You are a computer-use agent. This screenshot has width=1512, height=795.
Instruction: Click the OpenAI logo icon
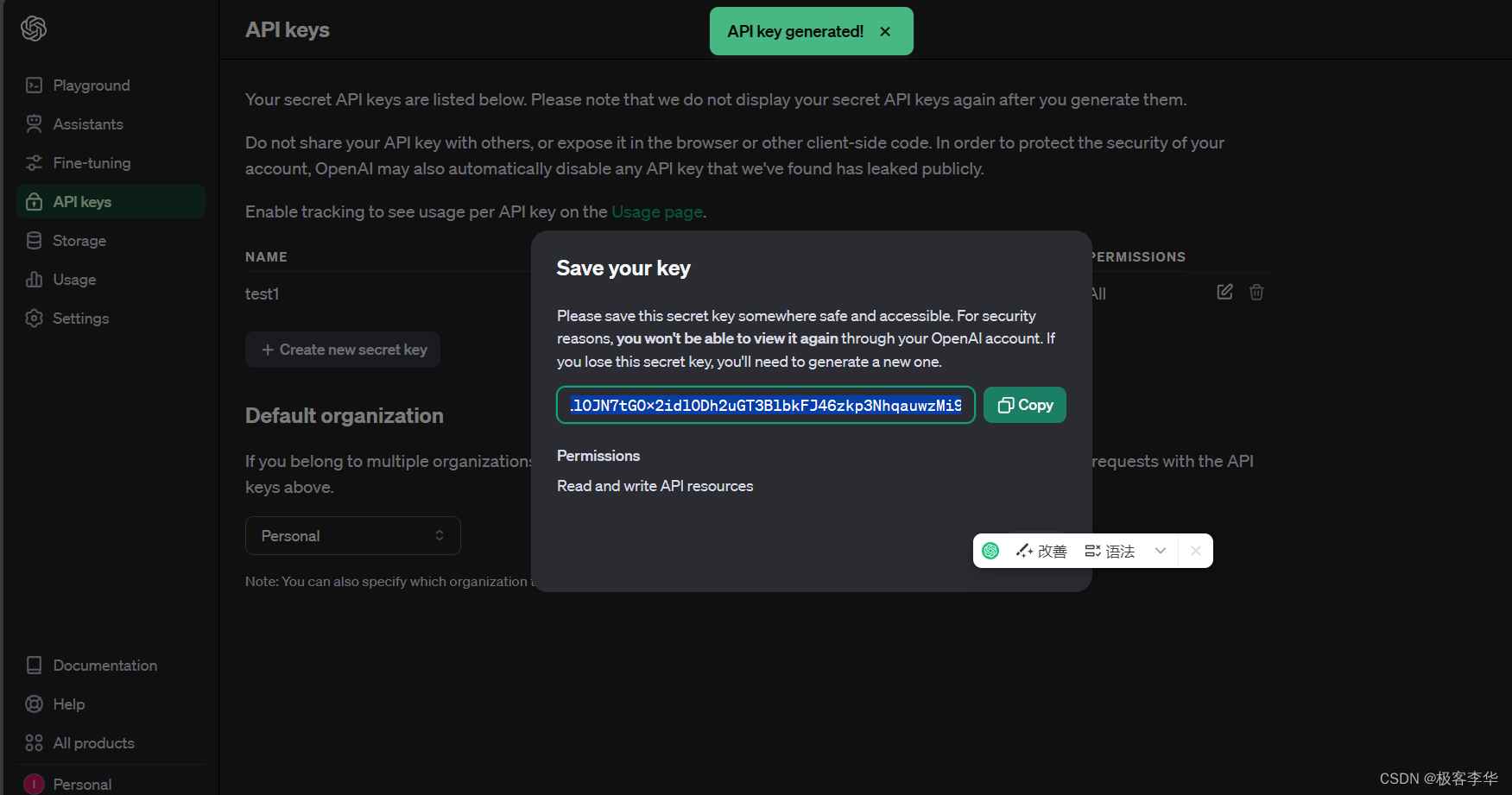(34, 28)
